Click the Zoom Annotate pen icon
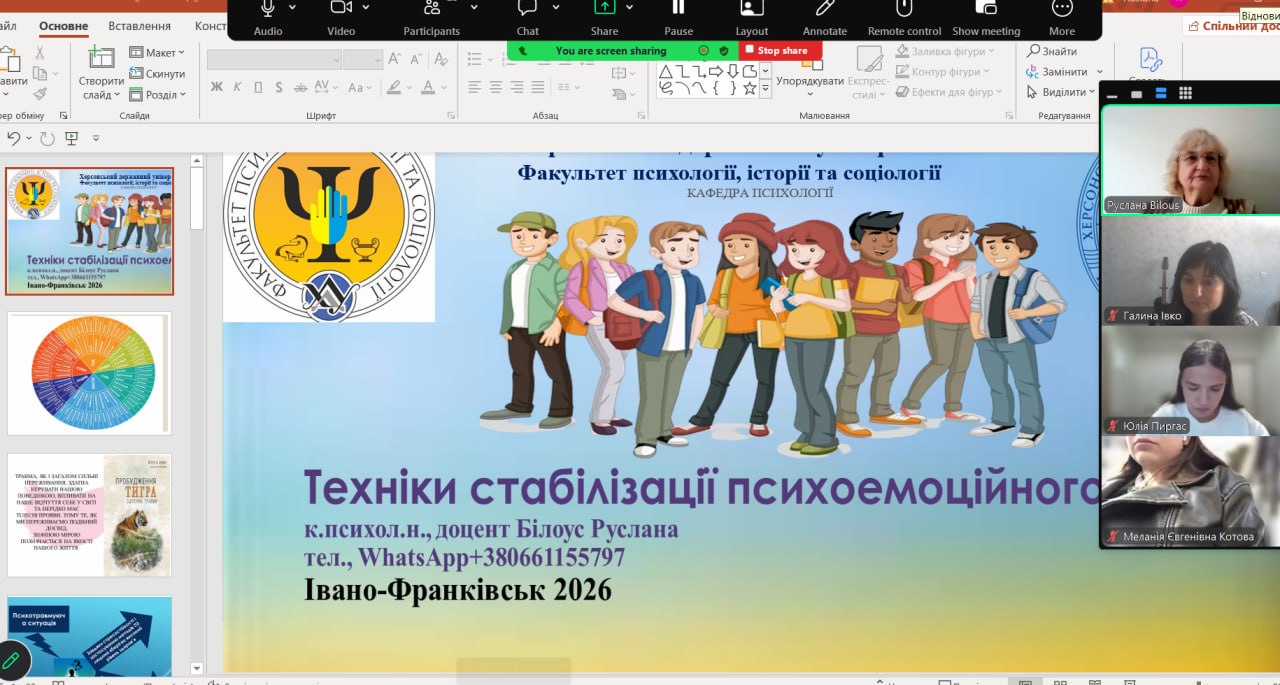The width and height of the screenshot is (1280, 685). [x=824, y=9]
